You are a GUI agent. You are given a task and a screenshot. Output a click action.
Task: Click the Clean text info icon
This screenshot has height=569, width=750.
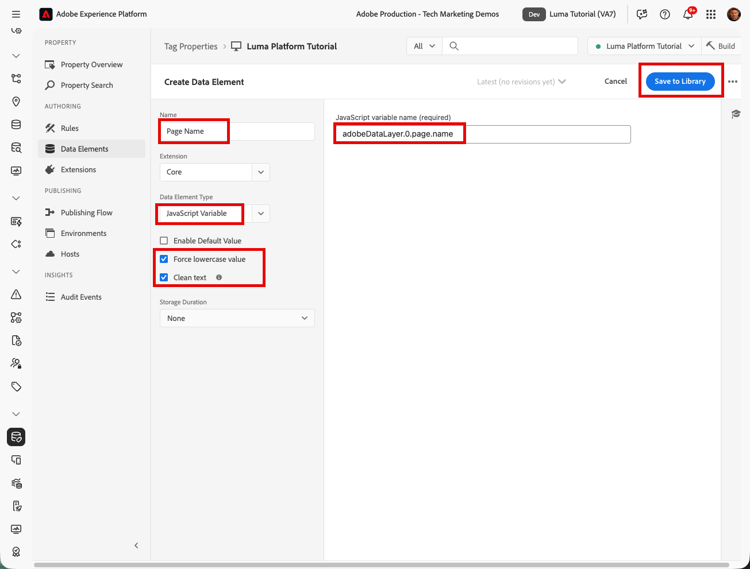tap(219, 277)
